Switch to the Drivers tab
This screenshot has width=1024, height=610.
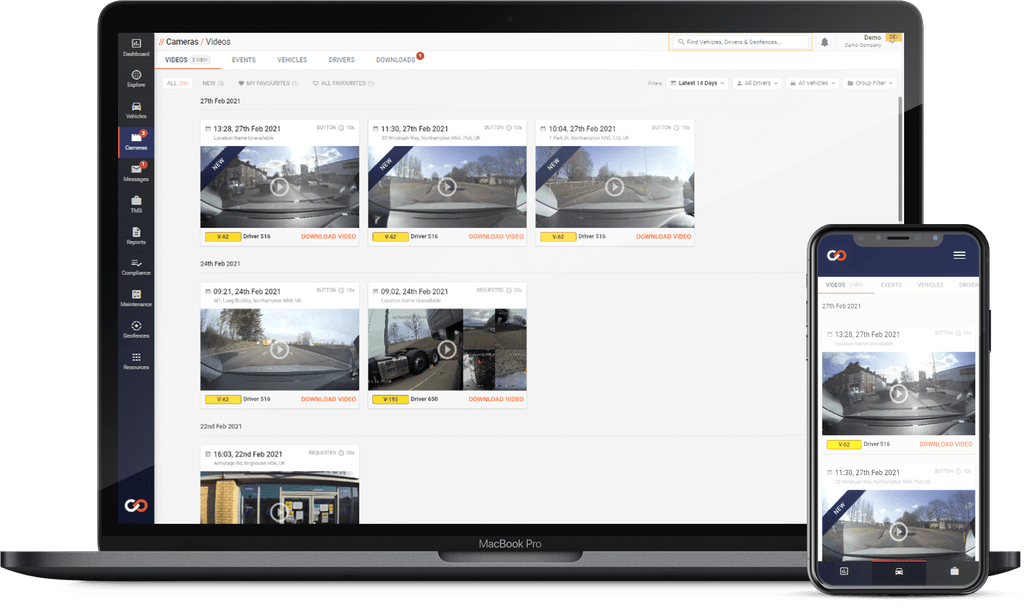click(342, 59)
